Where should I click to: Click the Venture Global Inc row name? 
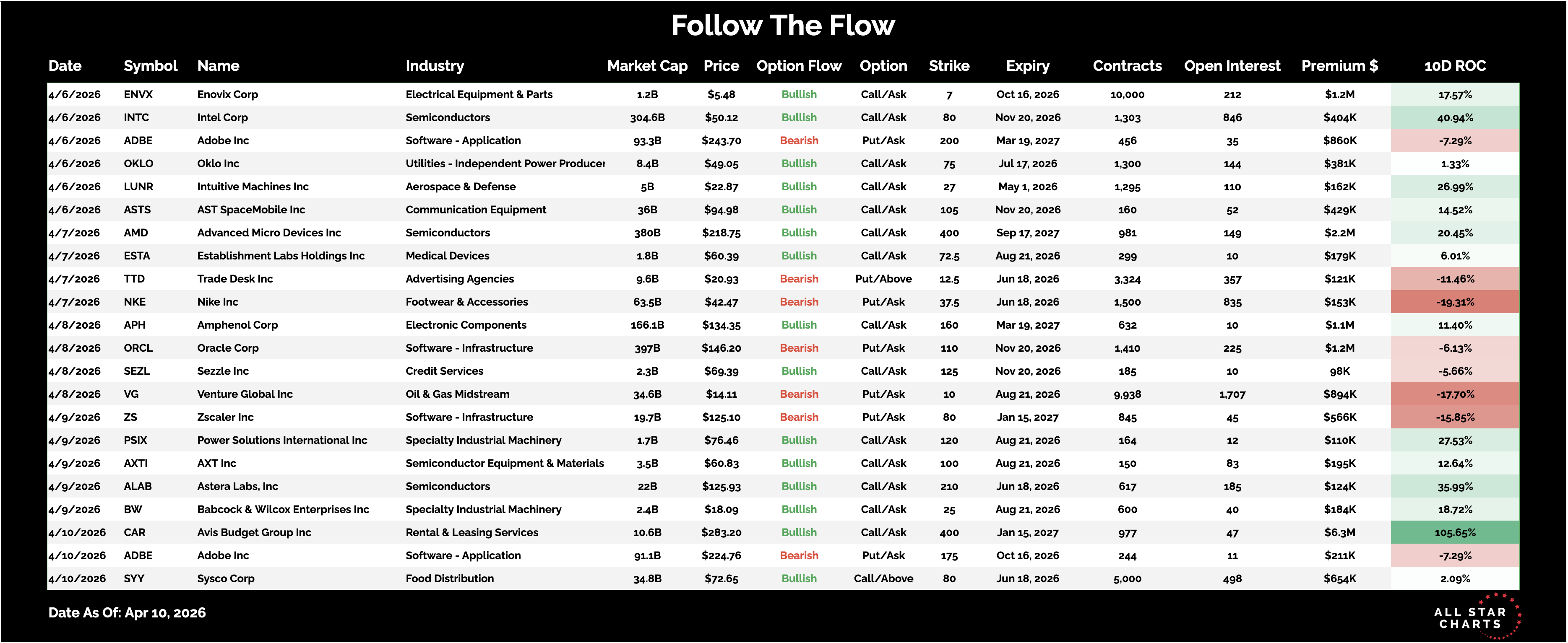[245, 394]
